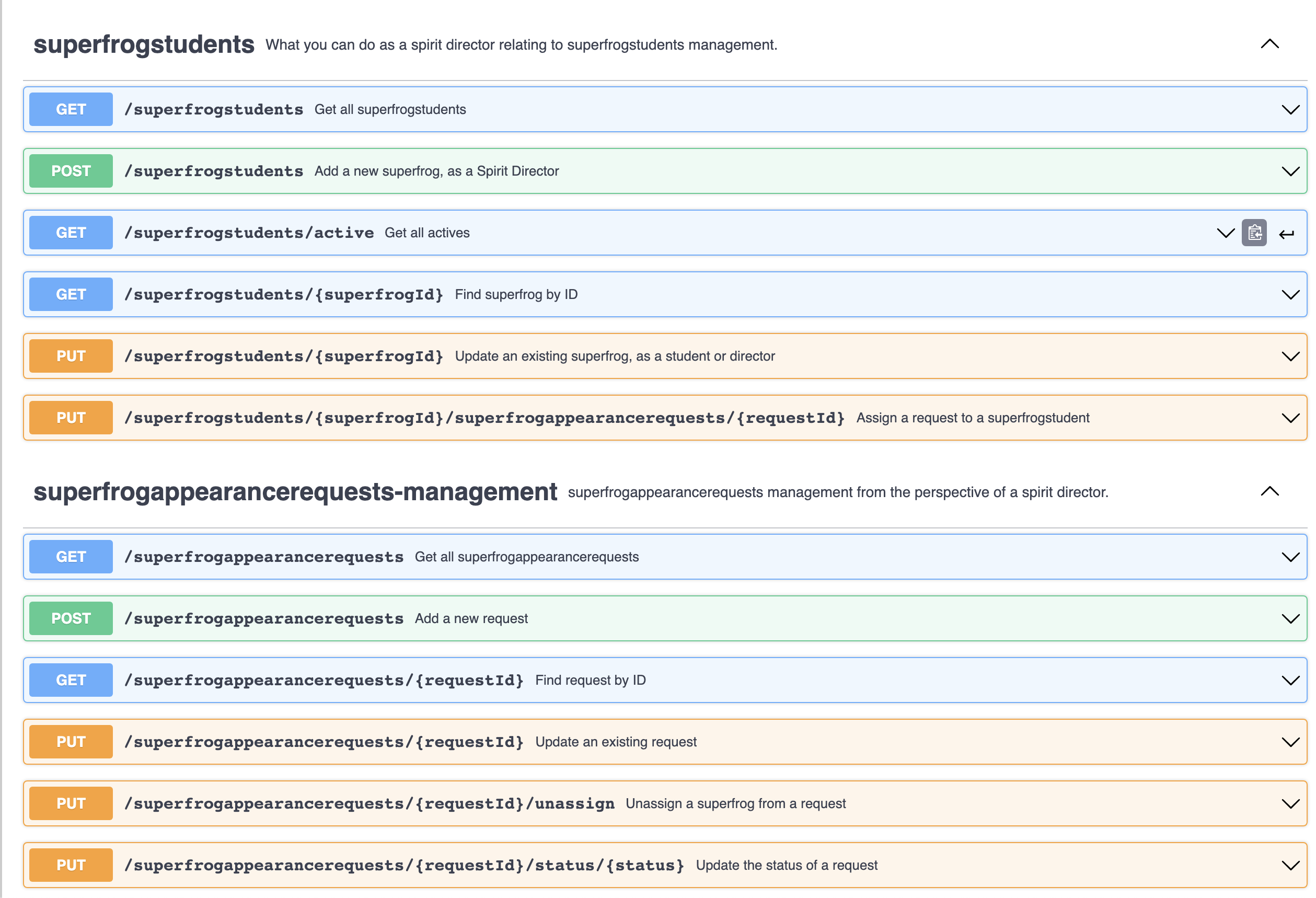
Task: Collapse the superfrogstudents section chevron
Action: (x=1269, y=44)
